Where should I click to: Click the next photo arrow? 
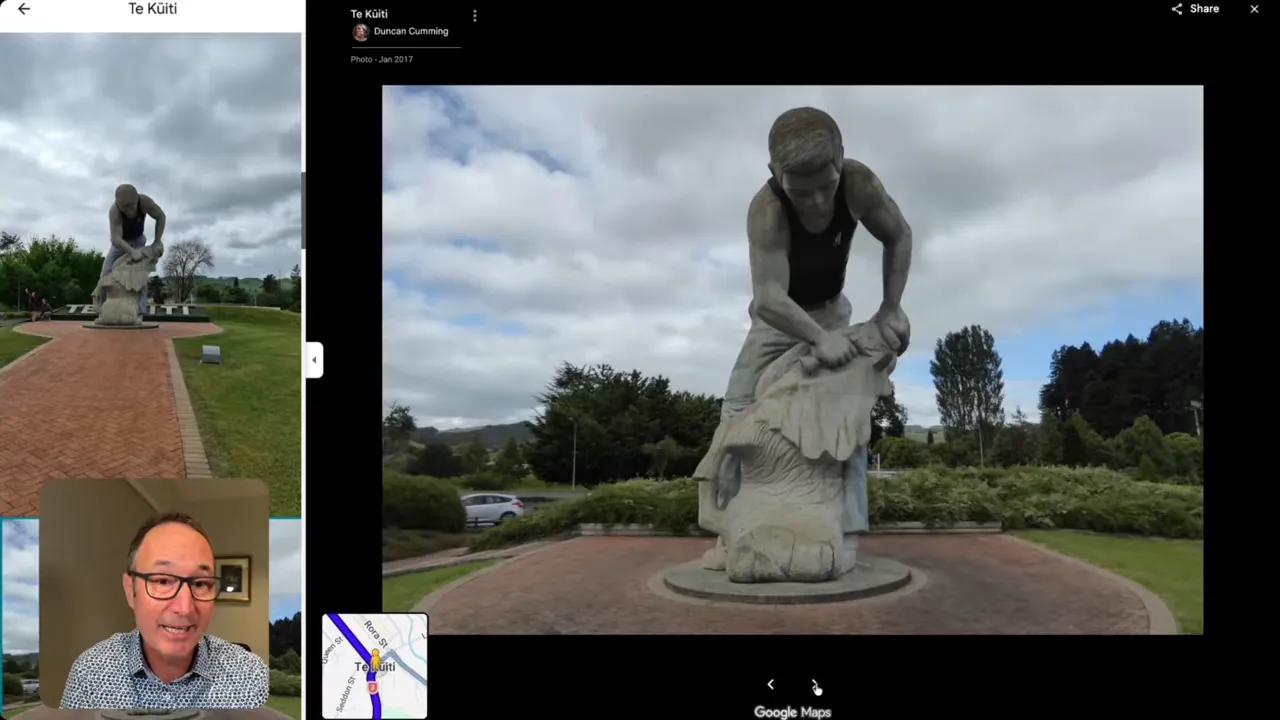click(815, 684)
